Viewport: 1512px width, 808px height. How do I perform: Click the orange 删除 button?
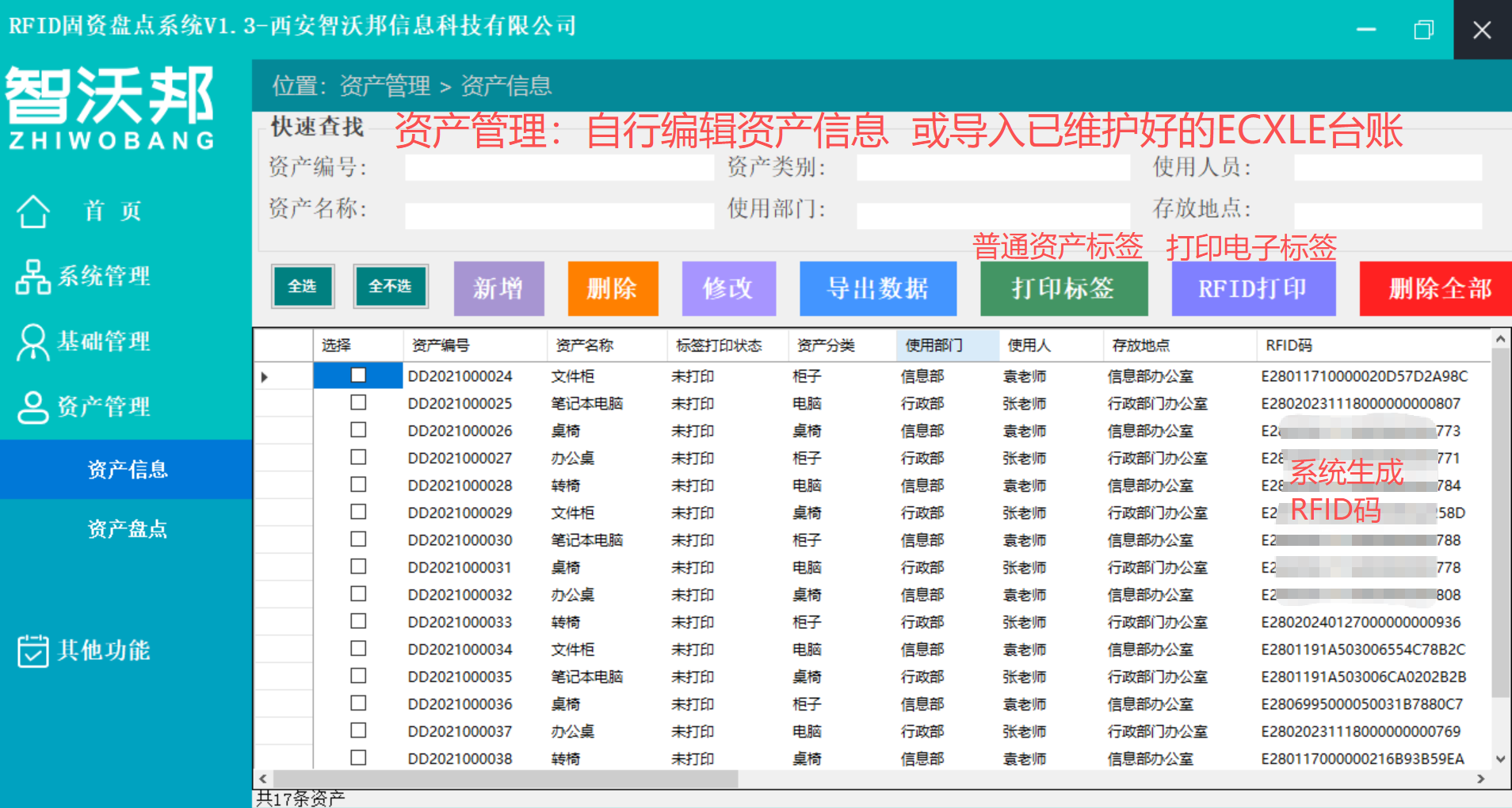(x=613, y=289)
